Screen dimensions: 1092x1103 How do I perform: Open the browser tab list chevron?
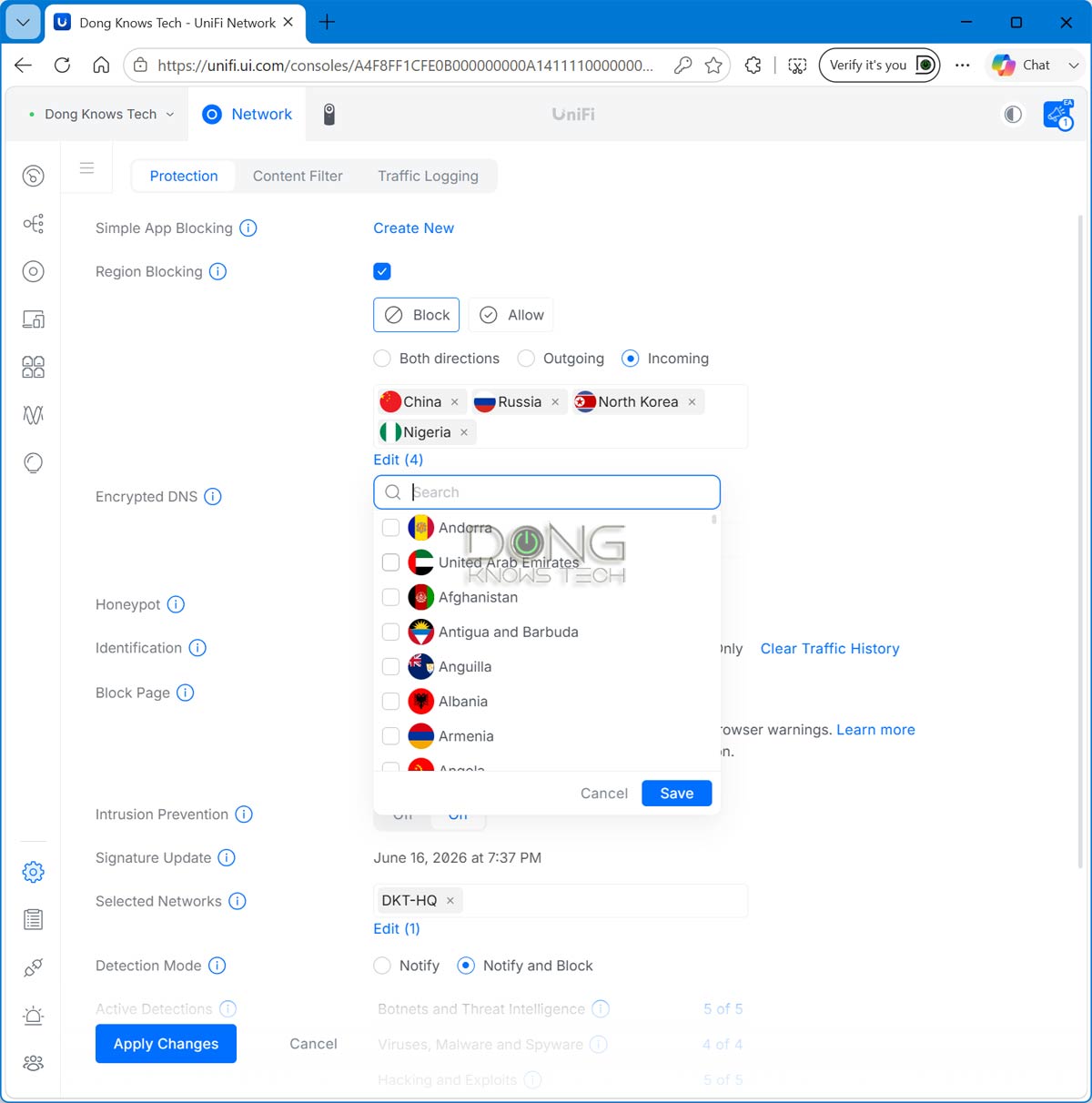23,22
